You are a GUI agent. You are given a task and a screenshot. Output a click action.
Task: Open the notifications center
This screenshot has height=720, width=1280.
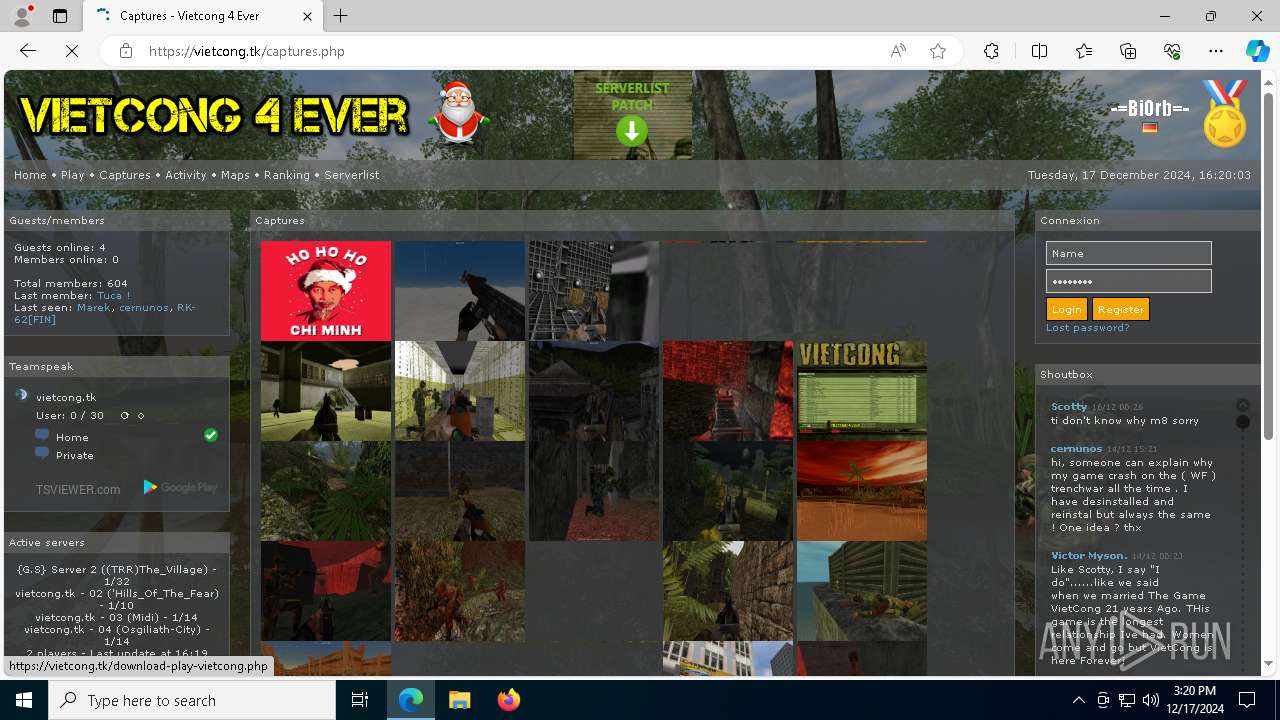point(1247,700)
